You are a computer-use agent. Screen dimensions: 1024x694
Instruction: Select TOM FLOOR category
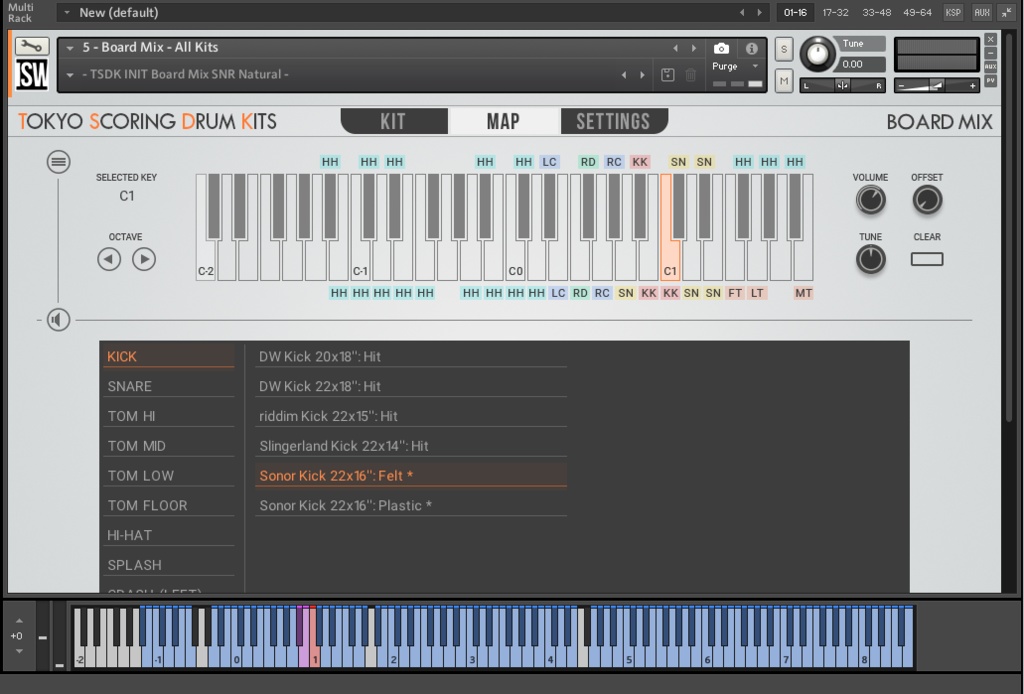point(168,505)
